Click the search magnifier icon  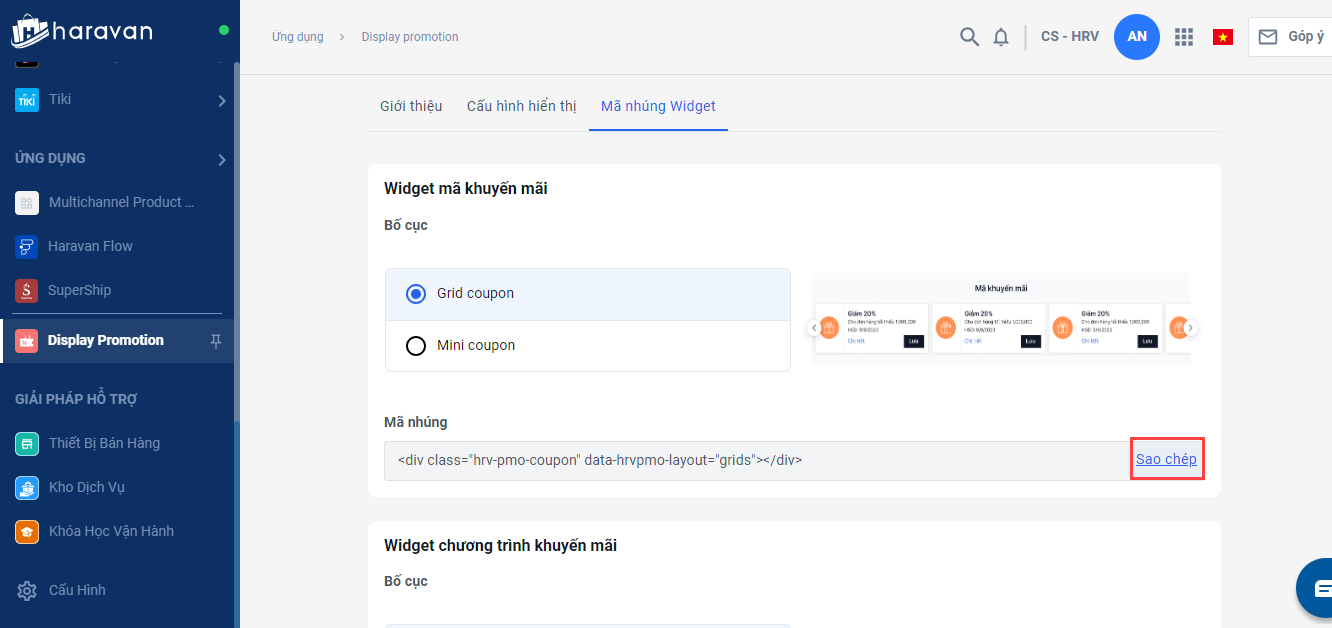coord(969,37)
